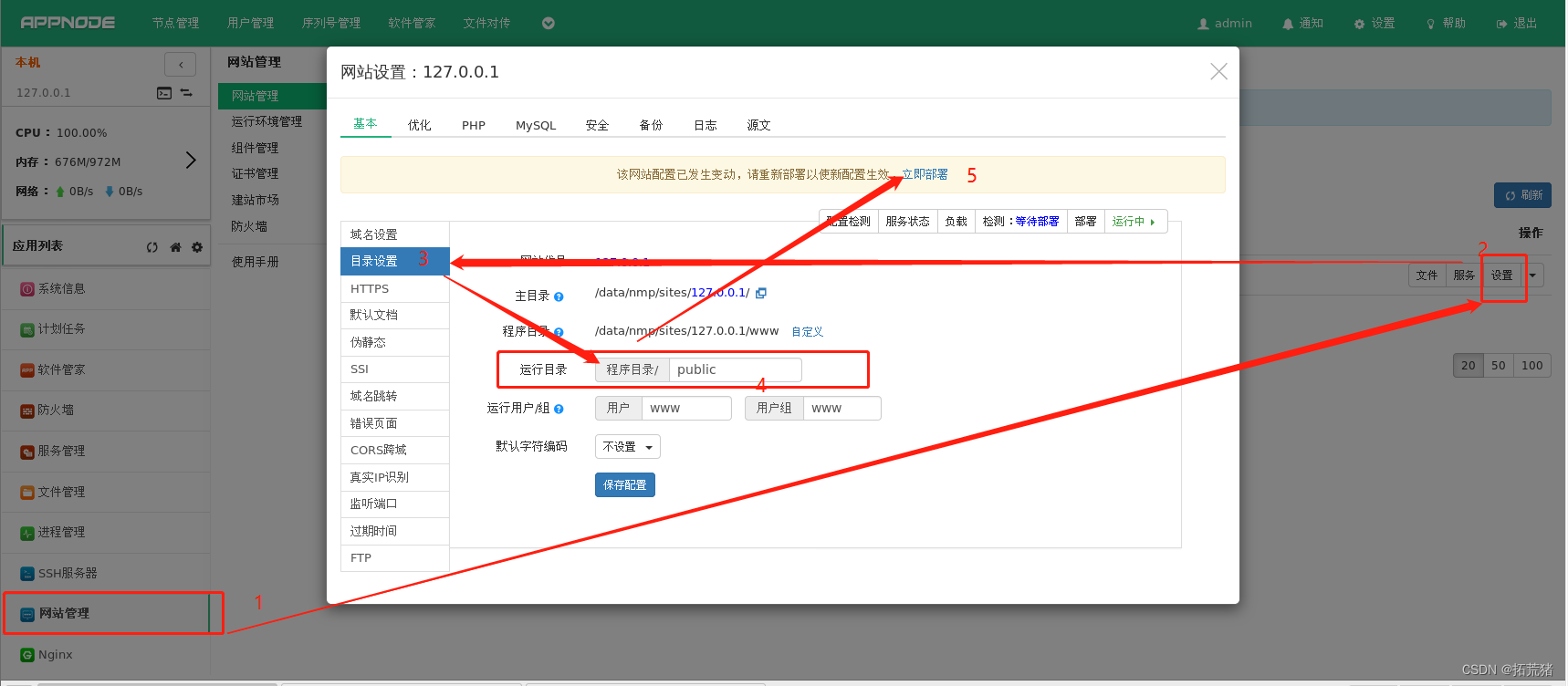Screen dimensions: 1568x686
Task: Select CORS跨域 in the settings list
Action: (x=394, y=450)
